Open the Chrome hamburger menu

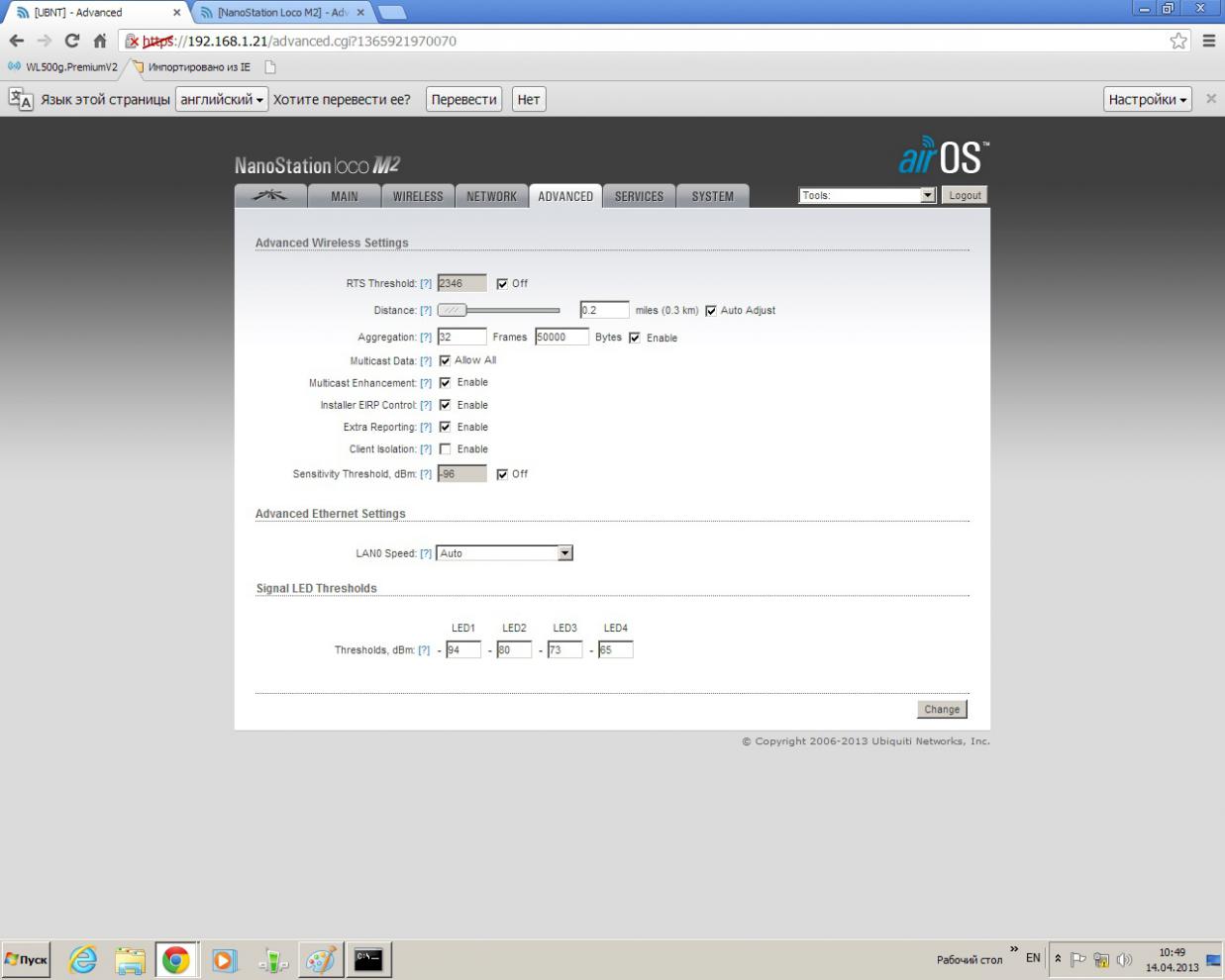coord(1209,41)
